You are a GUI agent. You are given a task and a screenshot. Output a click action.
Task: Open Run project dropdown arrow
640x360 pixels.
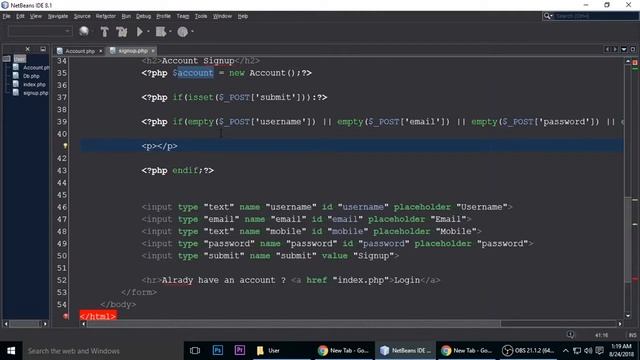pyautogui.click(x=148, y=31)
